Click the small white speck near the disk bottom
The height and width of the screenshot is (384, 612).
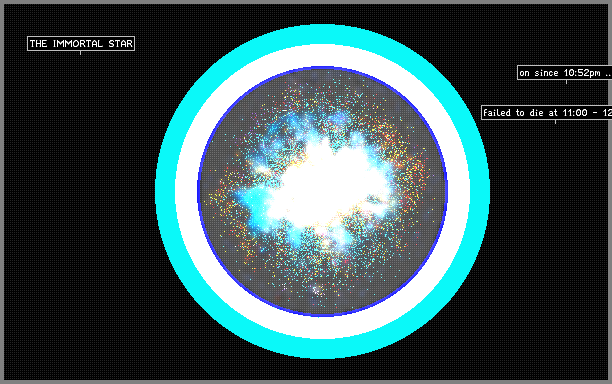coord(316,290)
